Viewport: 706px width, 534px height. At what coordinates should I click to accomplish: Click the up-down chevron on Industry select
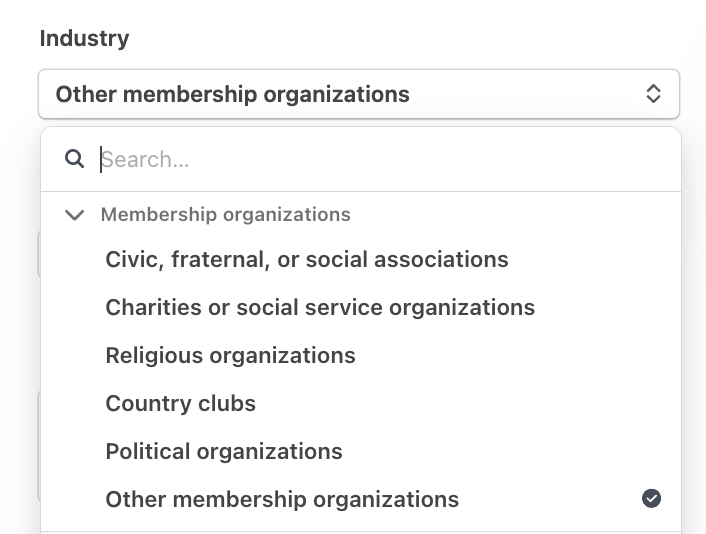(653, 94)
